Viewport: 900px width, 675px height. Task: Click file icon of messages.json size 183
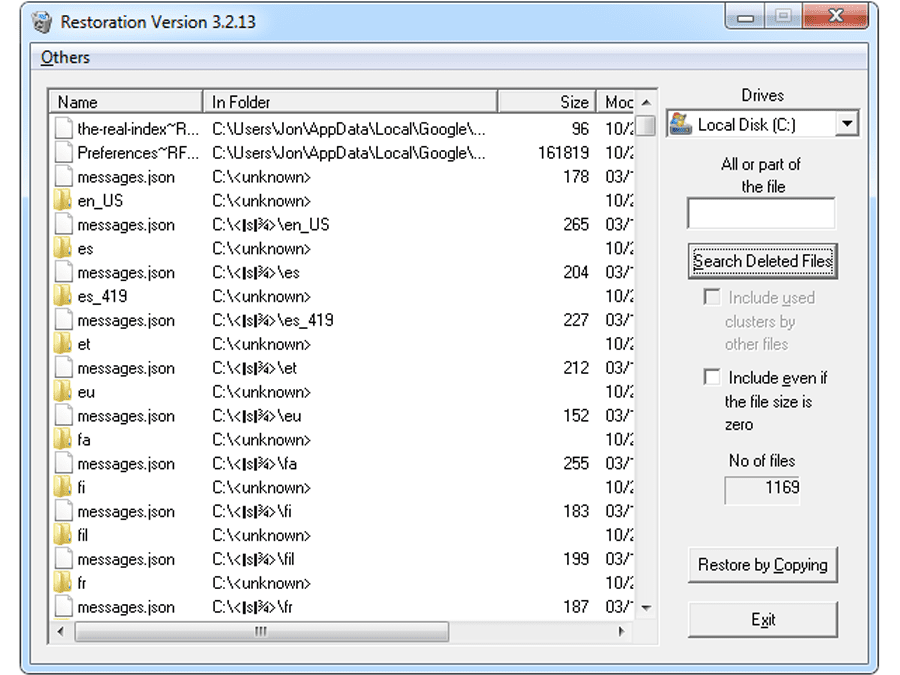pyautogui.click(x=64, y=511)
